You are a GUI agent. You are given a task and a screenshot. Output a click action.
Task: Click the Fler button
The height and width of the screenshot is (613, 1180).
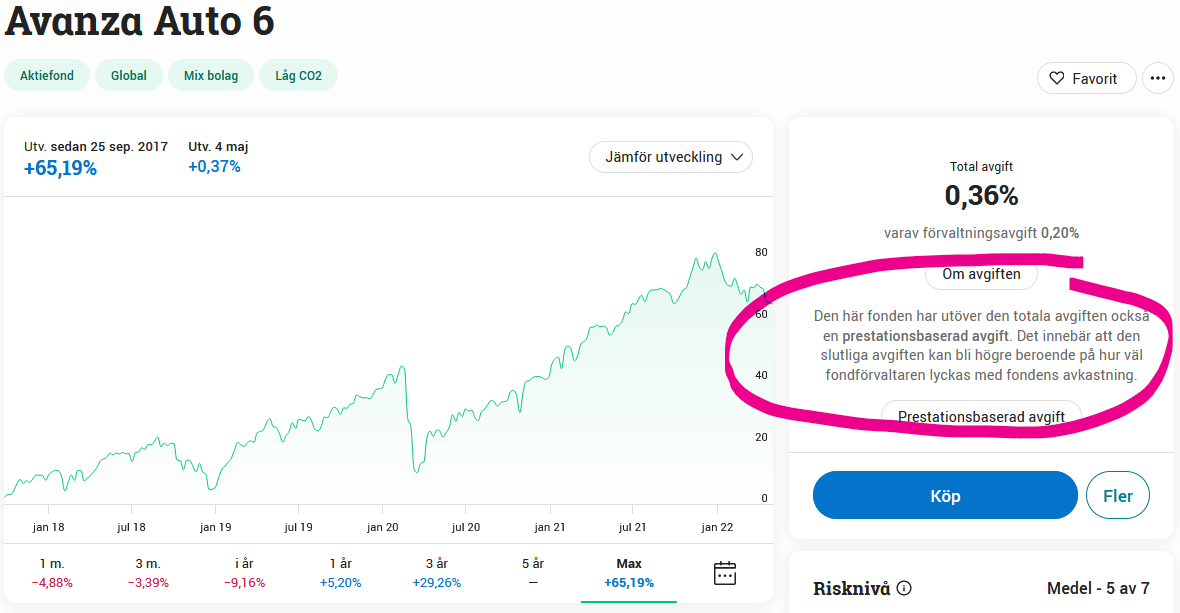[x=1118, y=496]
